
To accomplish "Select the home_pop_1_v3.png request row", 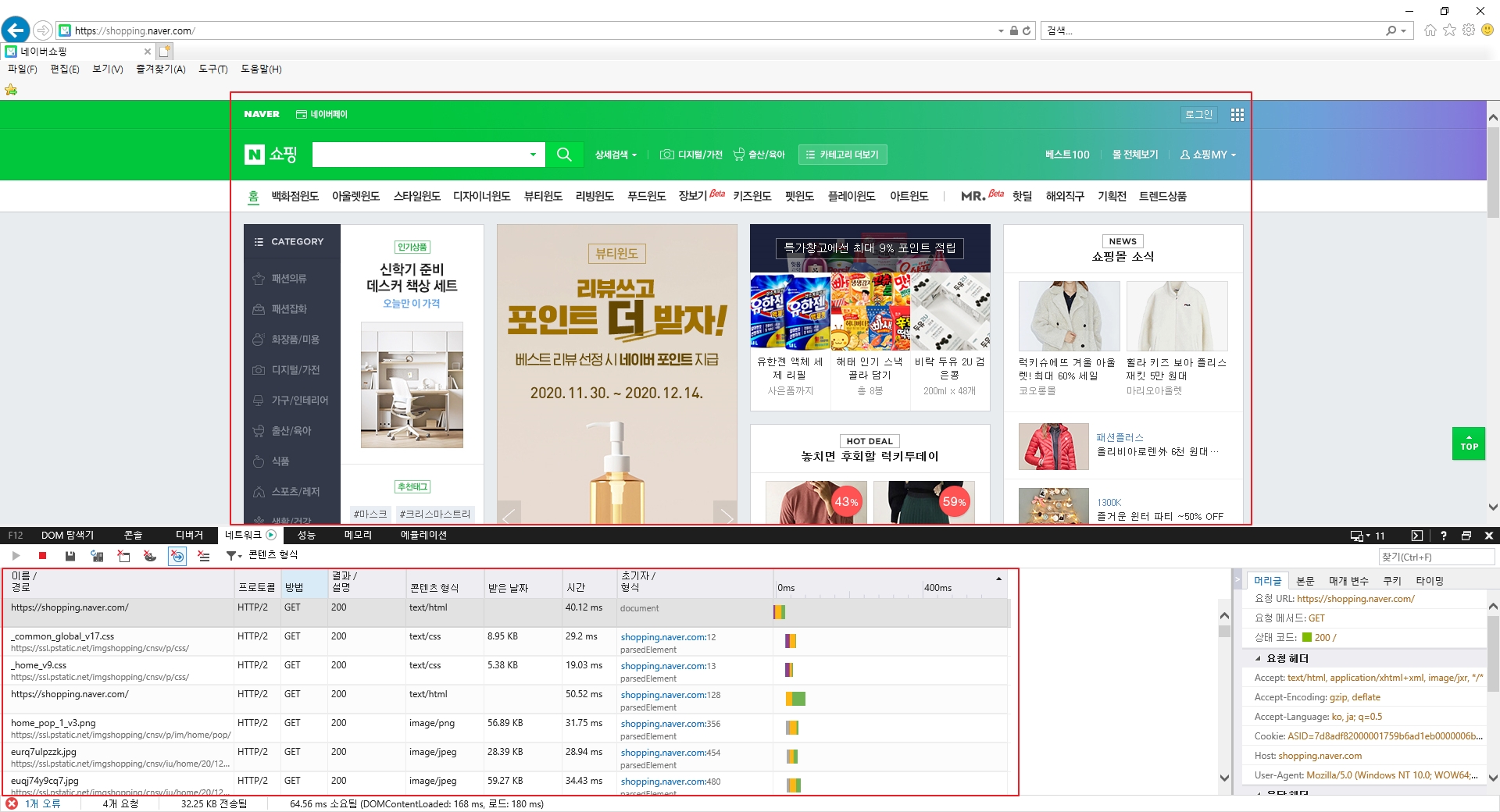I will click(504, 728).
